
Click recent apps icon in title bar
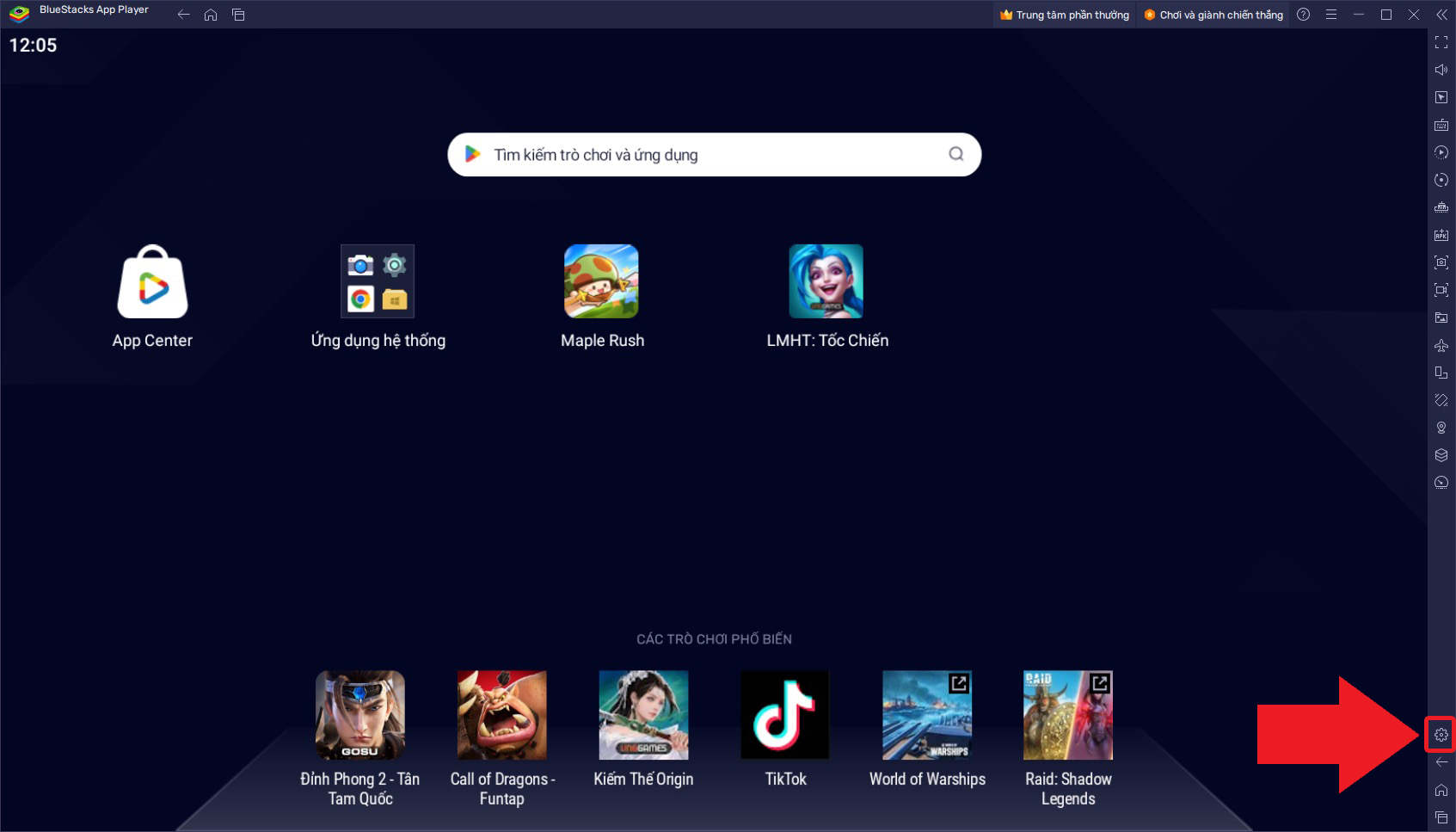[x=238, y=15]
